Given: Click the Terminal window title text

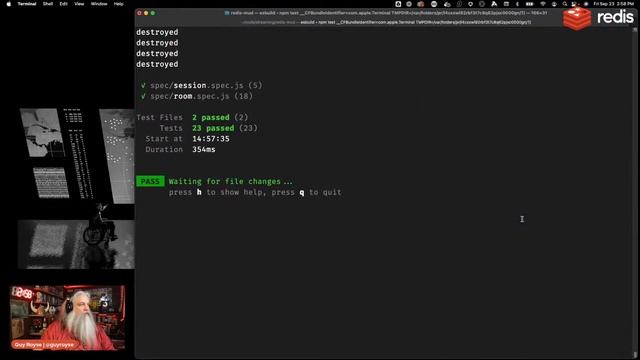Looking at the screenshot, I should click(x=389, y=13).
